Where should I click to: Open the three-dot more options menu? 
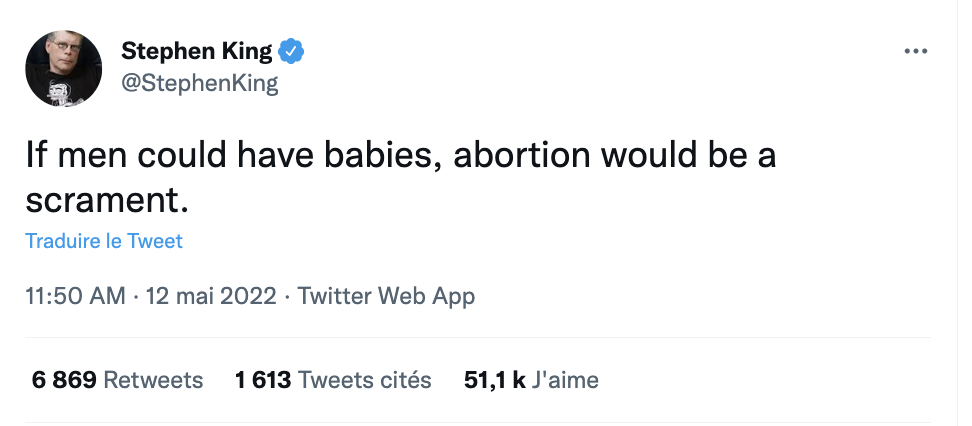915,51
